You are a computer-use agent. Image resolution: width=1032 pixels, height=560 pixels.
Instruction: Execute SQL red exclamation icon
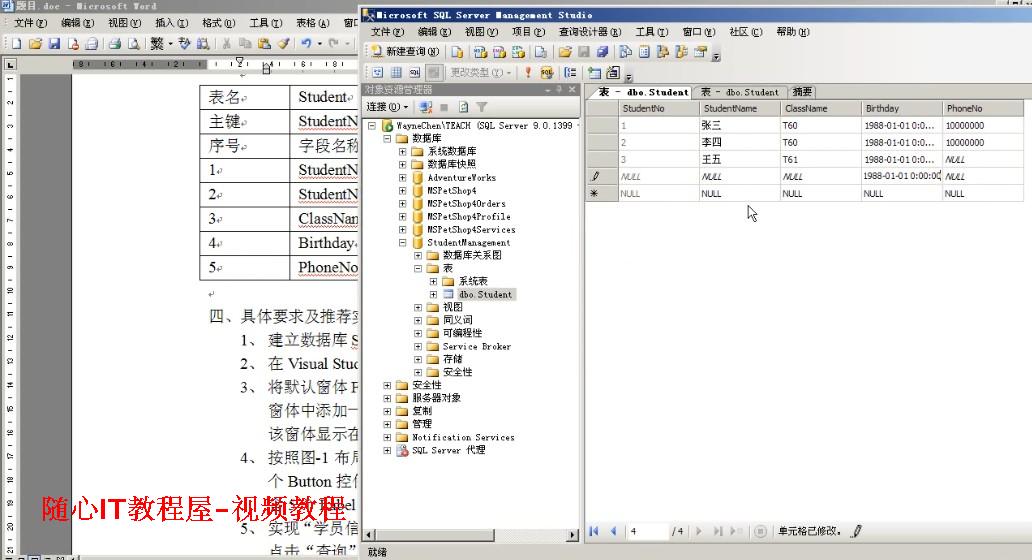pos(527,73)
